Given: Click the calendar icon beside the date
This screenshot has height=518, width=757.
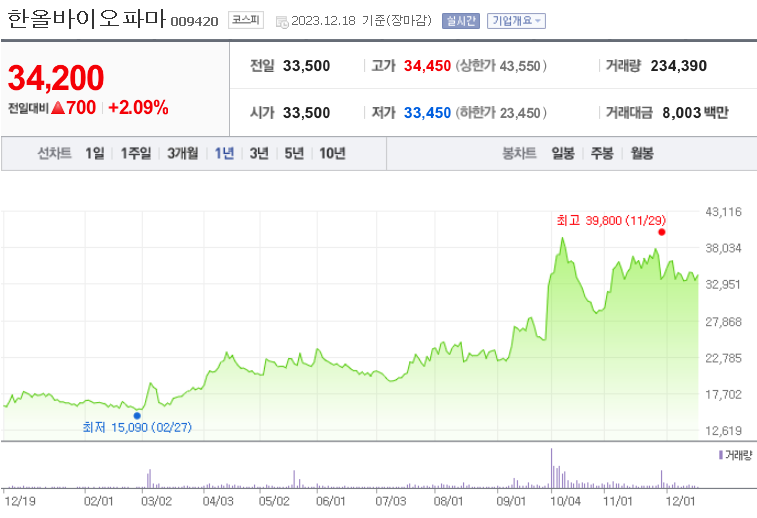Looking at the screenshot, I should pos(282,22).
